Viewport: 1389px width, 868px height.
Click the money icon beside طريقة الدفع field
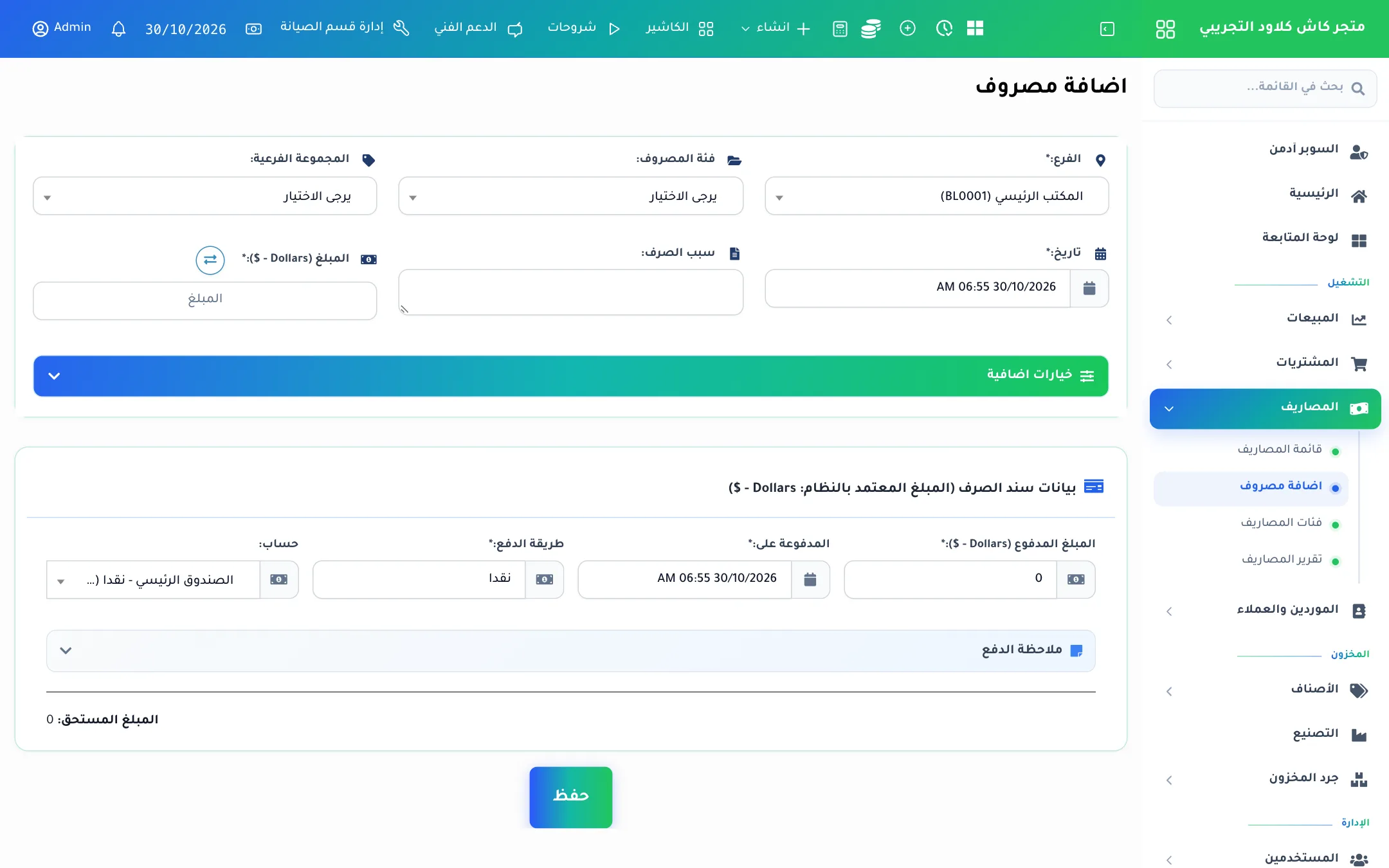tap(545, 580)
